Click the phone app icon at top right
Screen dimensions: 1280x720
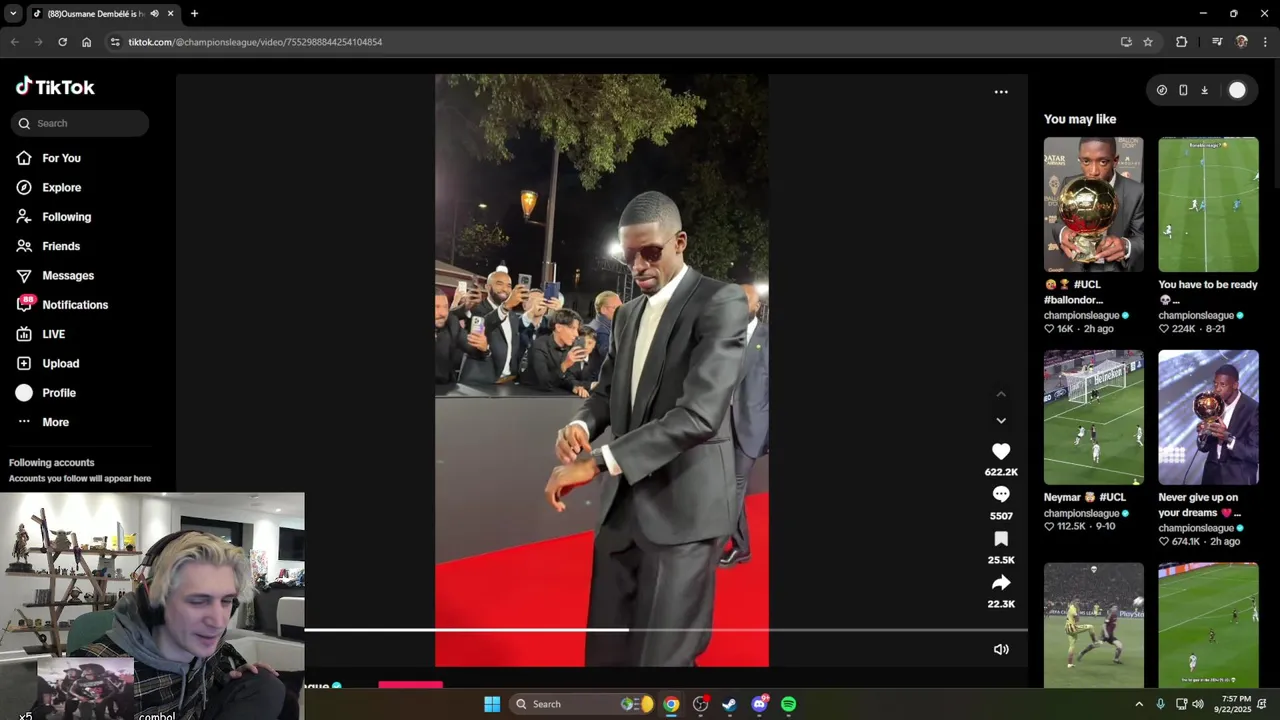(x=1183, y=90)
